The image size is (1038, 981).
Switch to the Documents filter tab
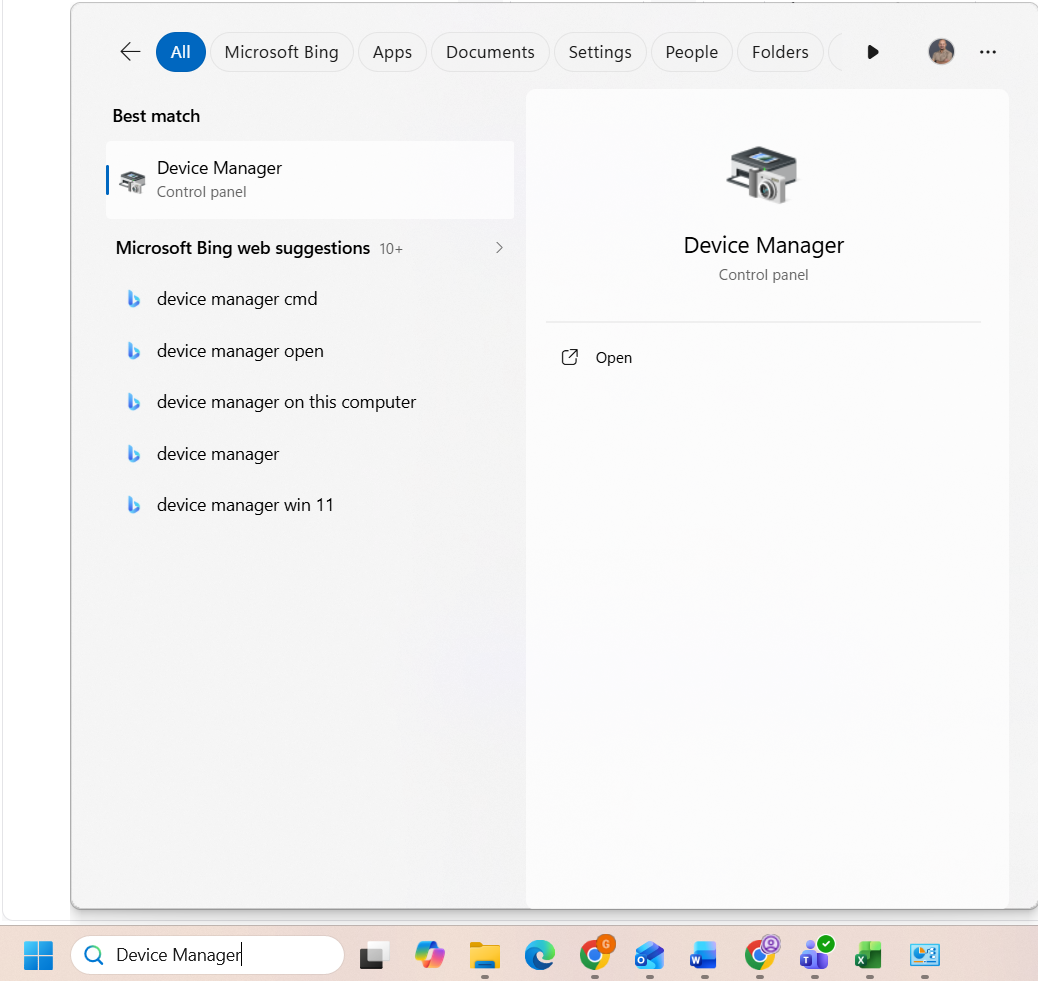pos(491,52)
